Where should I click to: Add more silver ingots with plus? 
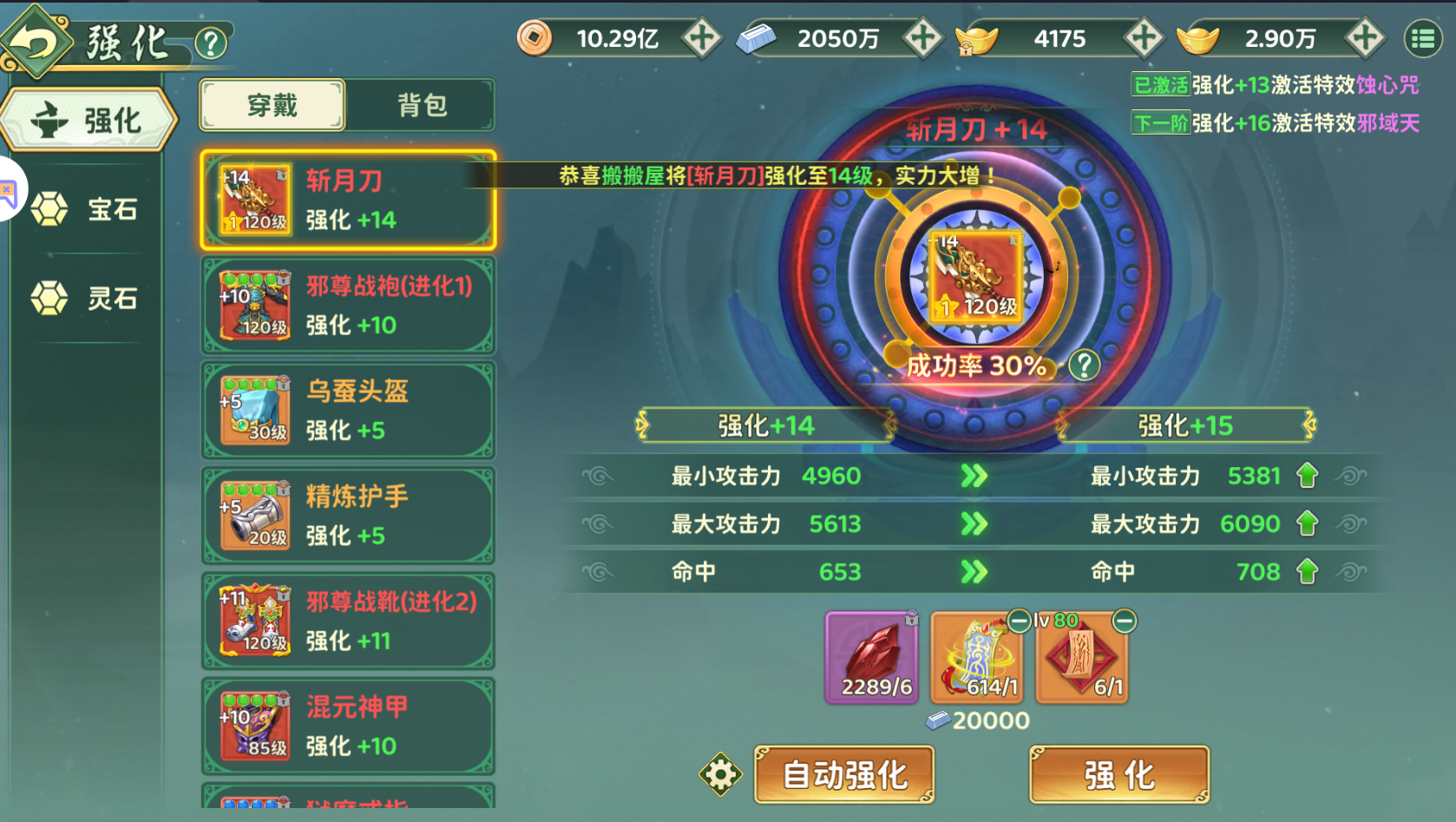(x=922, y=38)
